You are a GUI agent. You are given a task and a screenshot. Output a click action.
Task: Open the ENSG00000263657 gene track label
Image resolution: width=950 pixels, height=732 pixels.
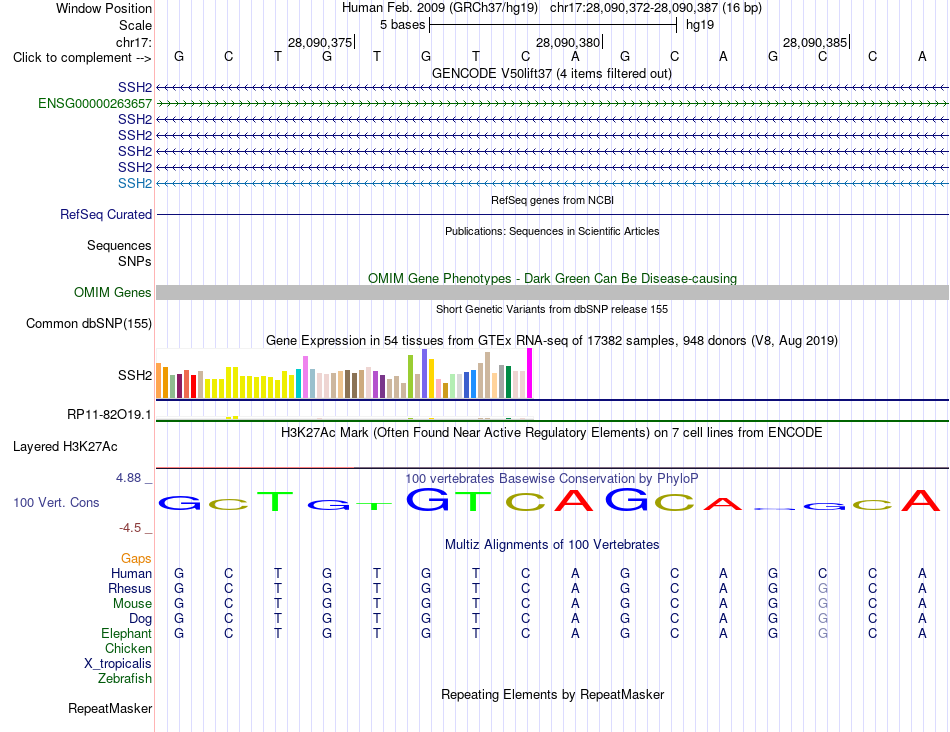(x=95, y=104)
